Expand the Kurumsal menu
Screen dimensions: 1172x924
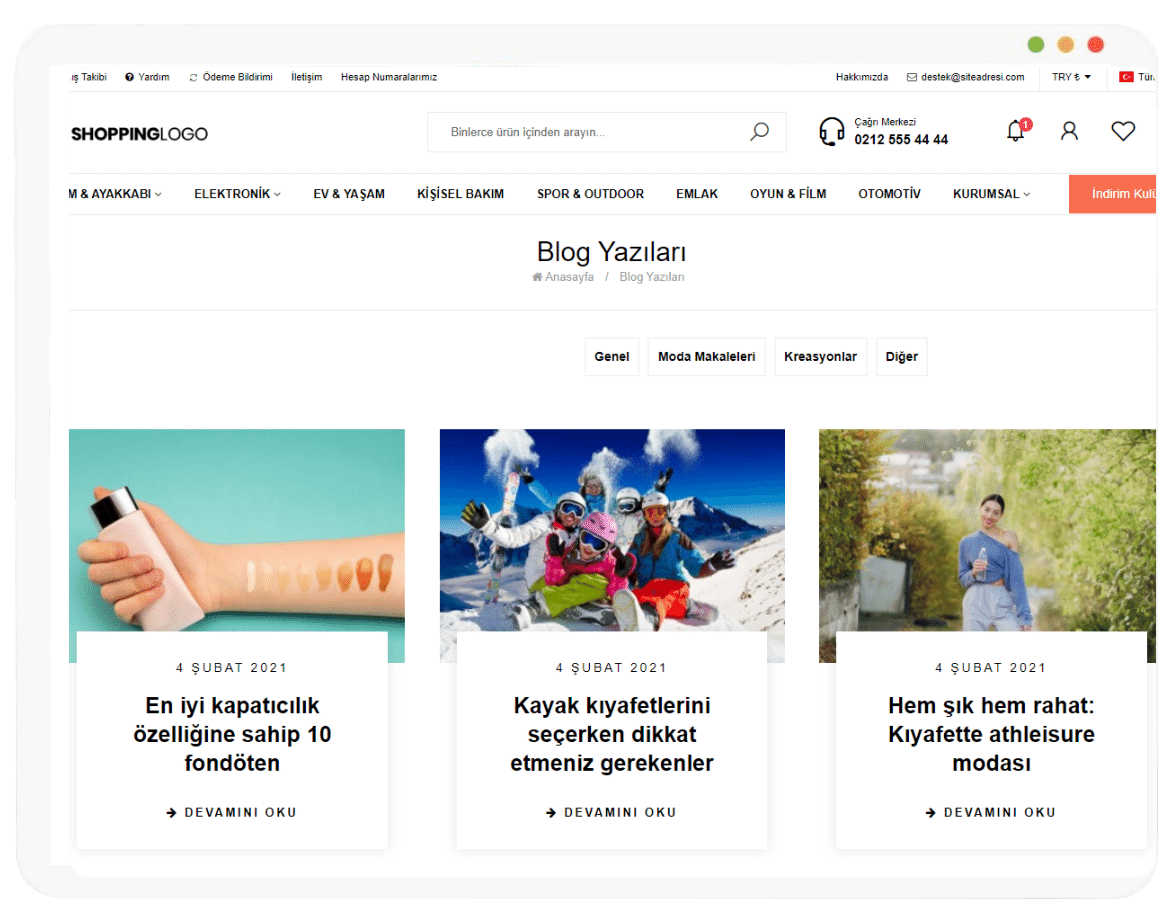(x=991, y=194)
